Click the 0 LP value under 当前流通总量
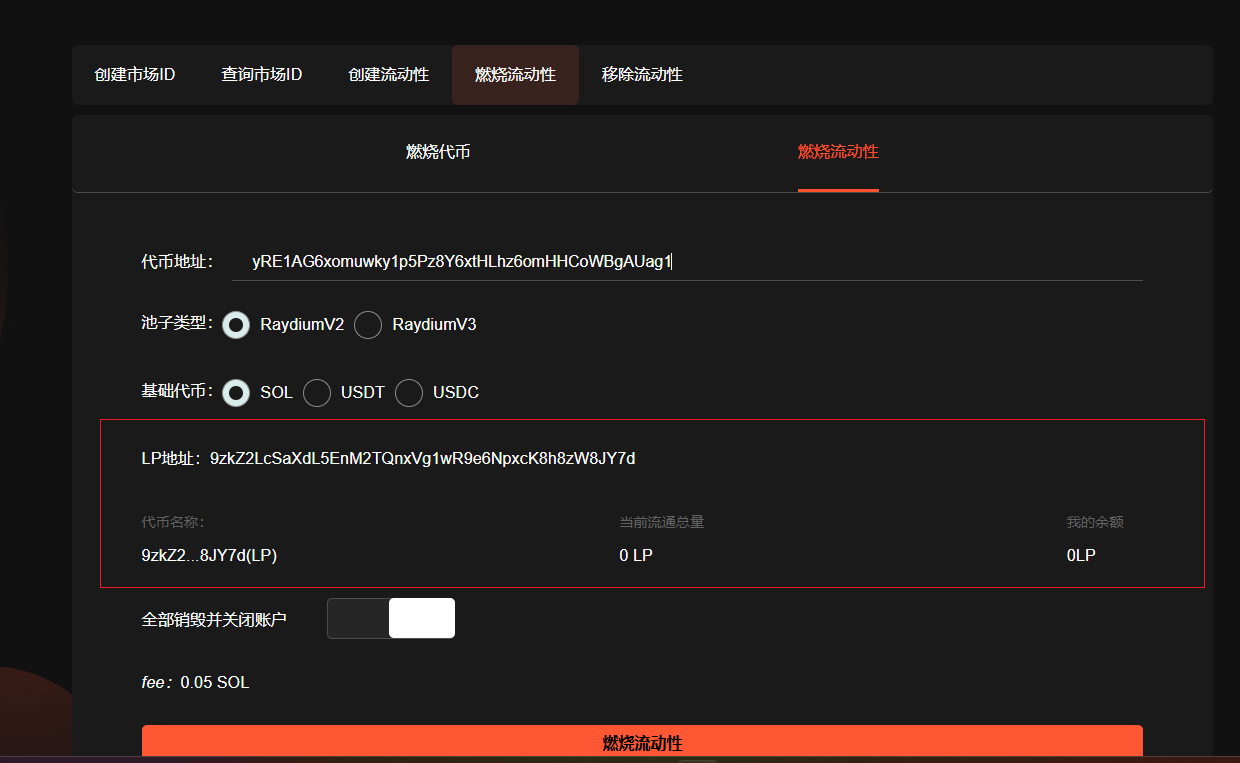Image resolution: width=1240 pixels, height=763 pixels. (x=636, y=555)
